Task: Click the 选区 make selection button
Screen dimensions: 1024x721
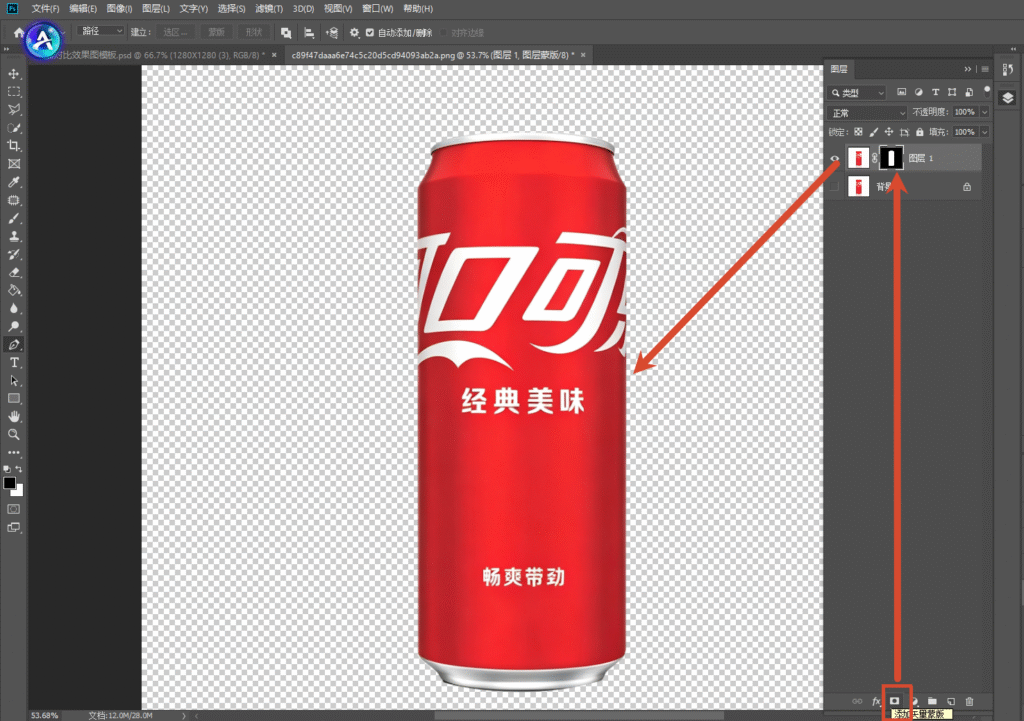Action: tap(174, 32)
